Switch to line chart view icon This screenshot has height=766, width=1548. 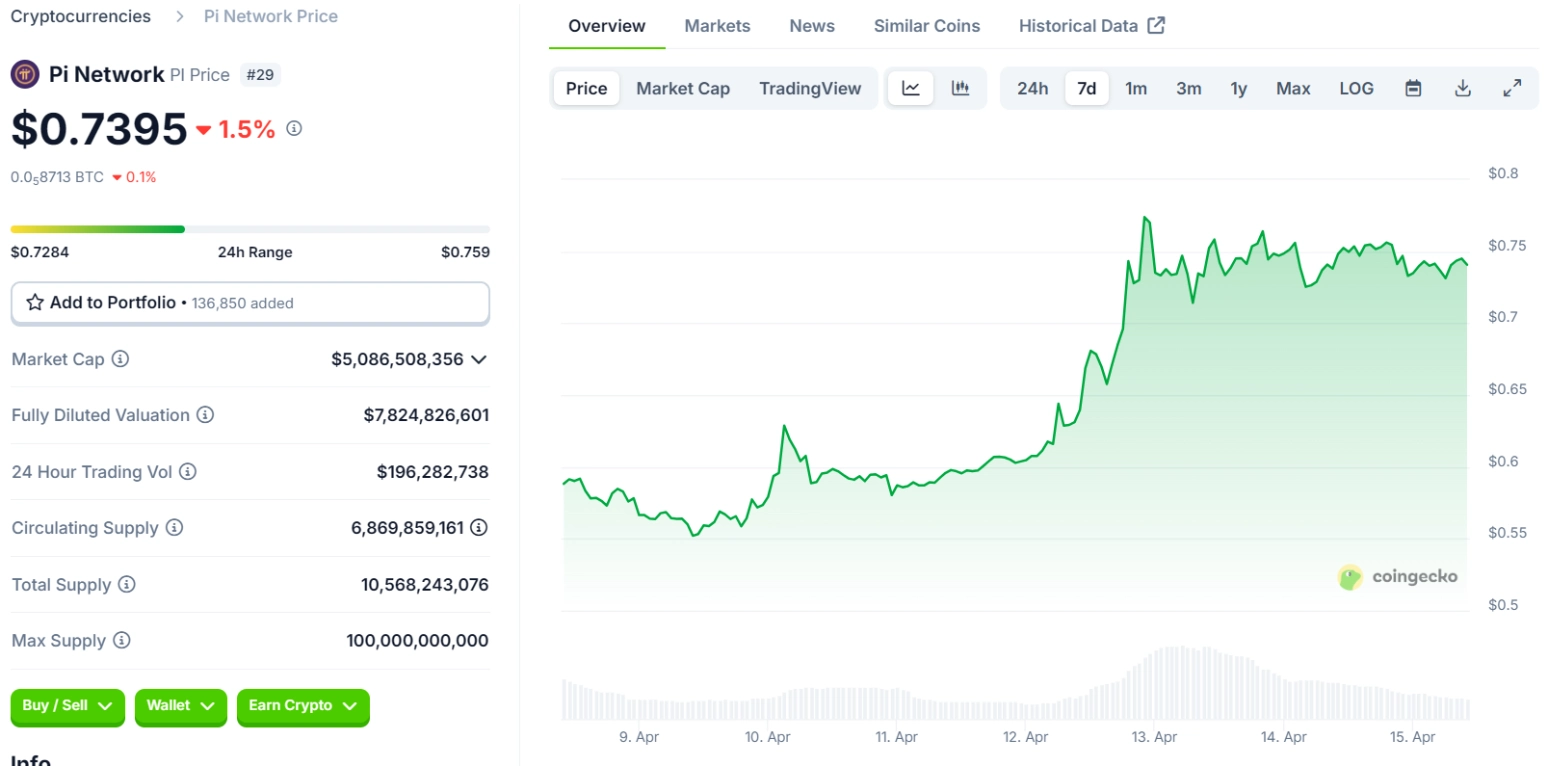[x=911, y=88]
